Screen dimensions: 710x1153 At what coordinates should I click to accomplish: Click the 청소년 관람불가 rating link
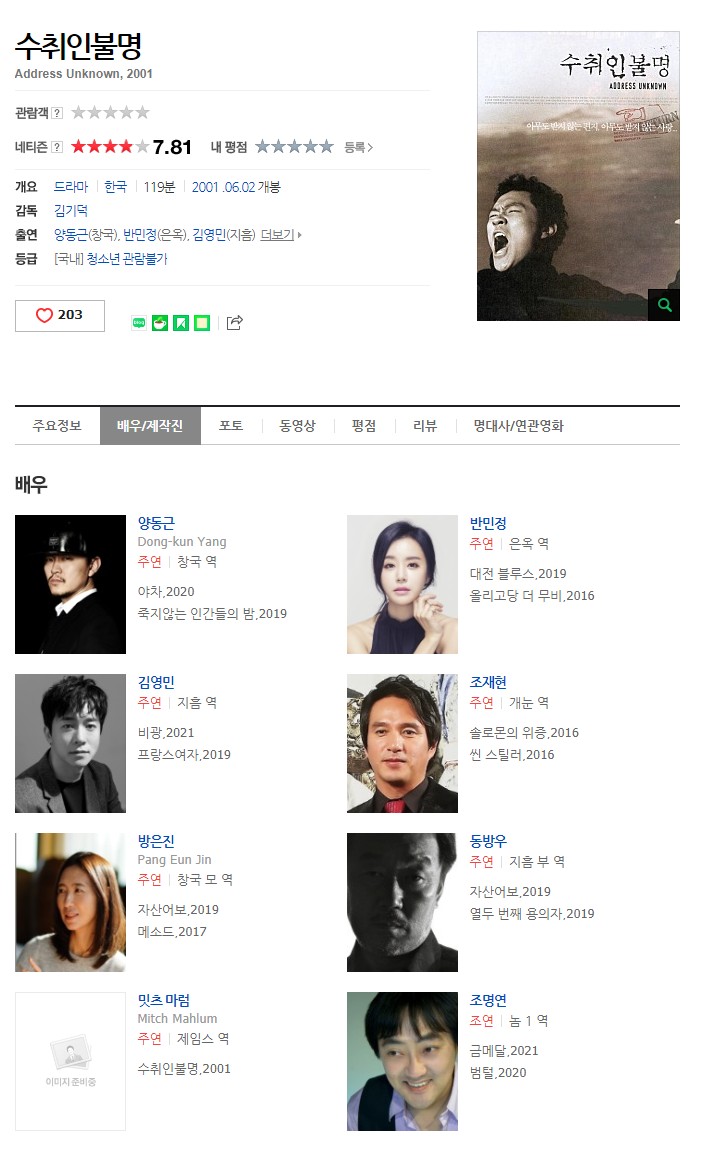coord(127,259)
